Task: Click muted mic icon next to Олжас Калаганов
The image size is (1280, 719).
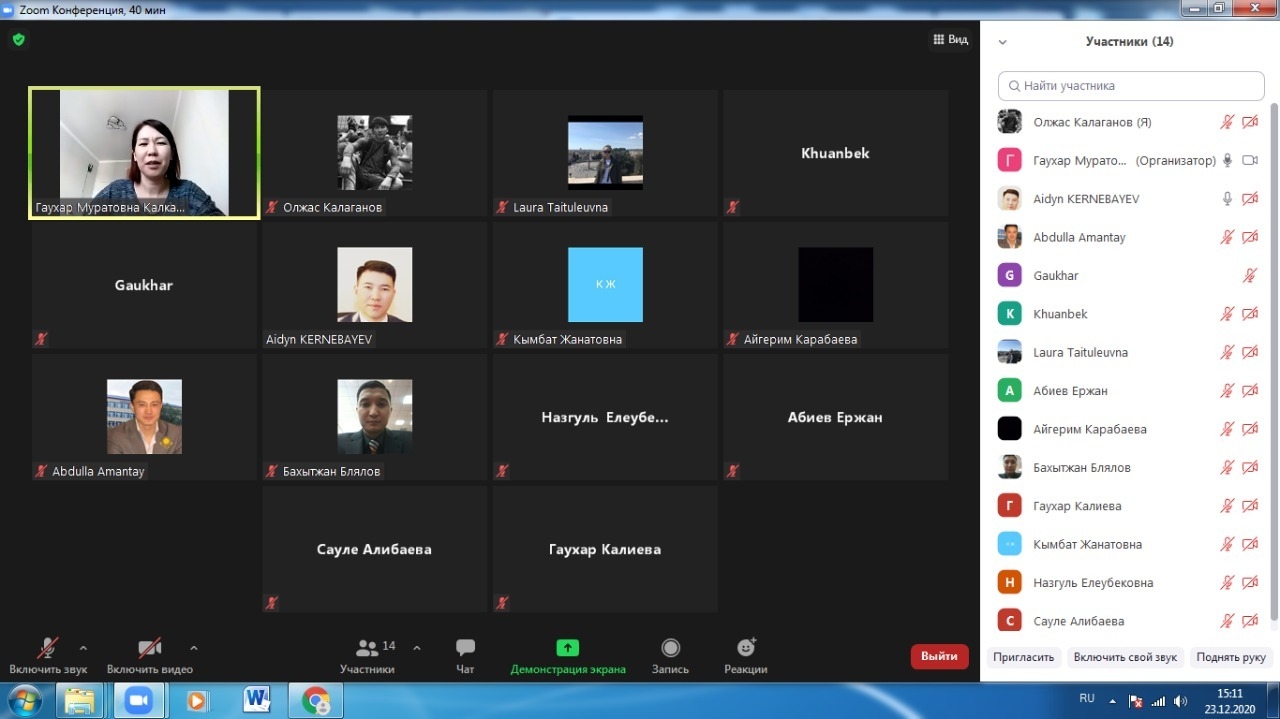Action: pos(1227,122)
